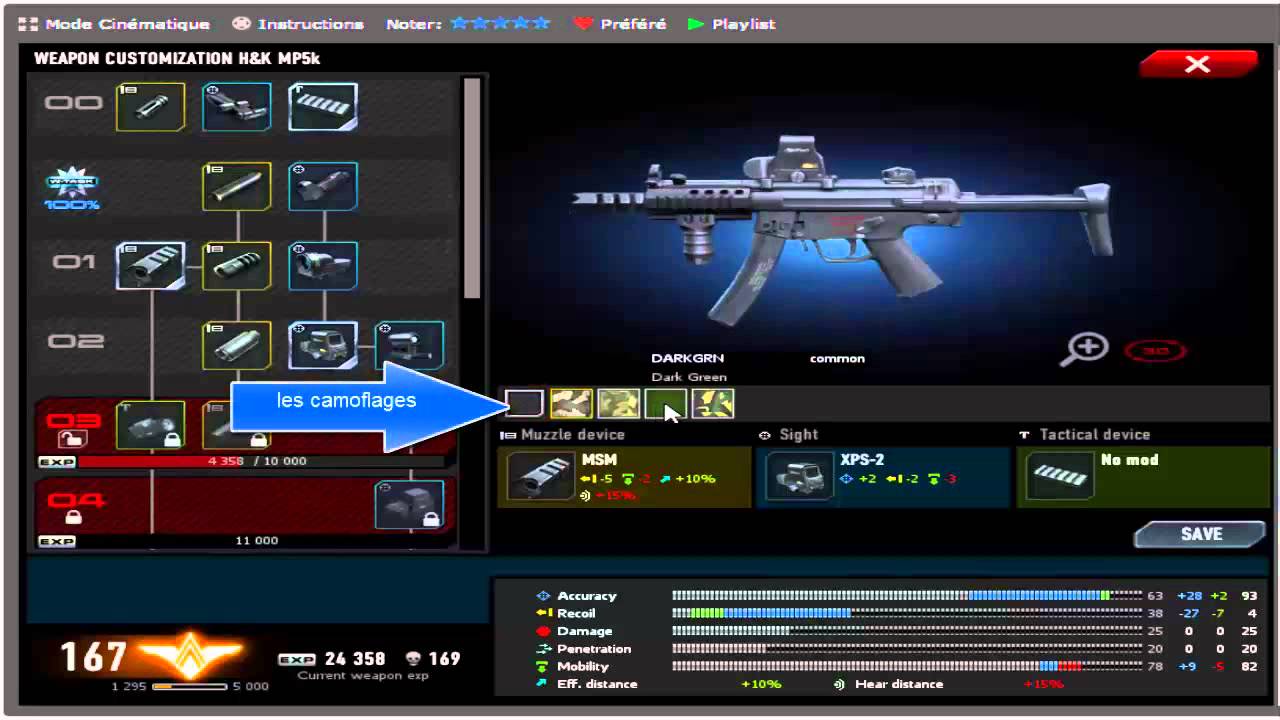Click the XPS-2 attachment name
This screenshot has height=720, width=1280.
tap(862, 460)
